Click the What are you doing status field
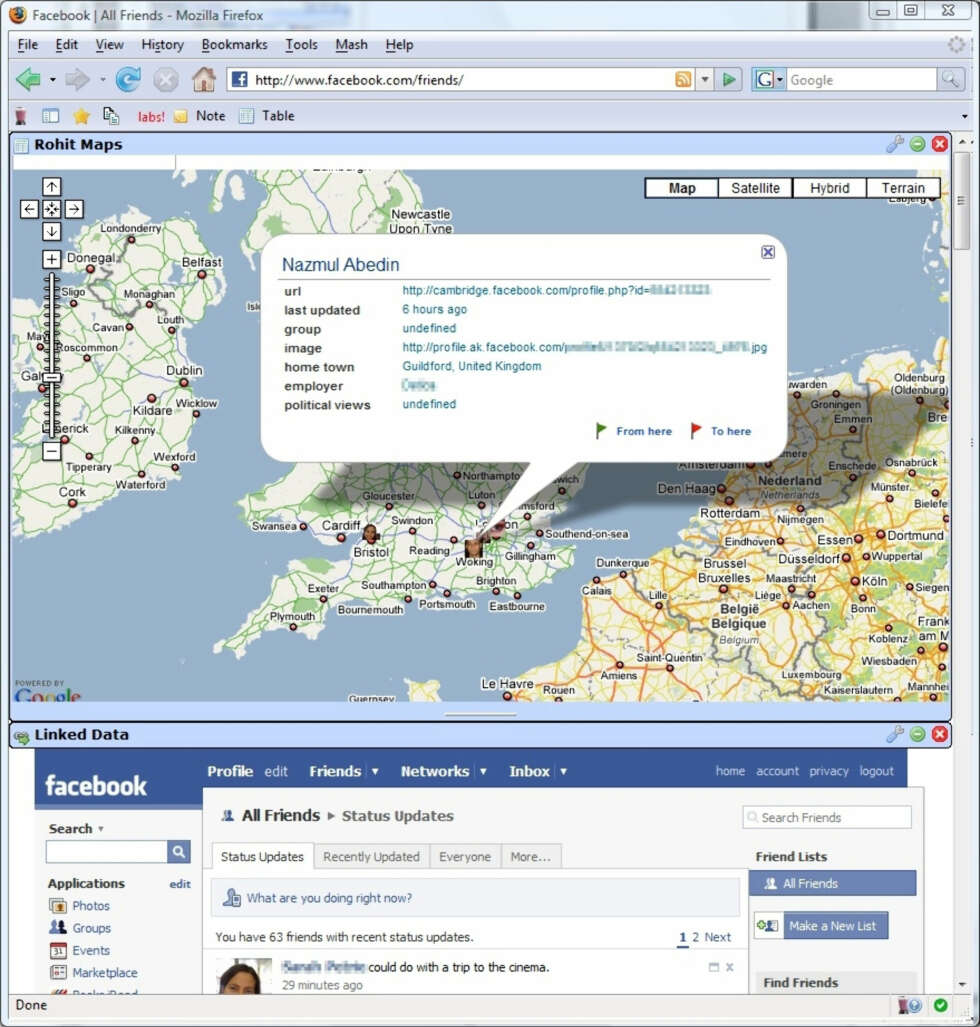 [476, 898]
